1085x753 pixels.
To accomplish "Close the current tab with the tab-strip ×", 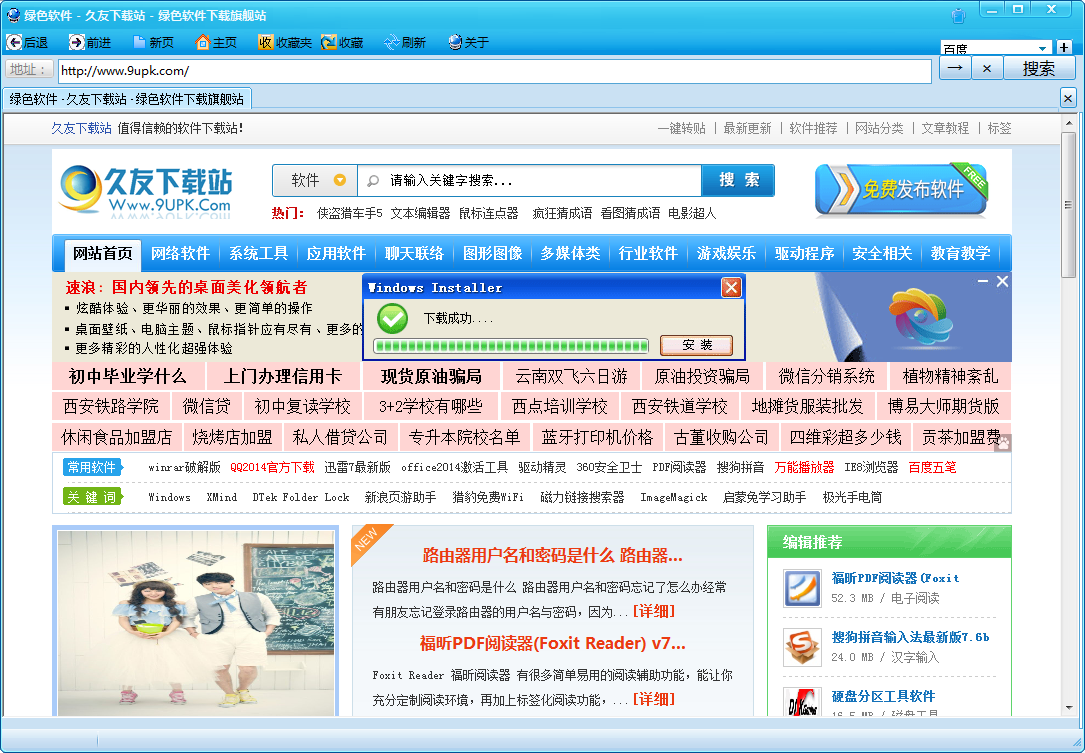I will coord(1068,98).
